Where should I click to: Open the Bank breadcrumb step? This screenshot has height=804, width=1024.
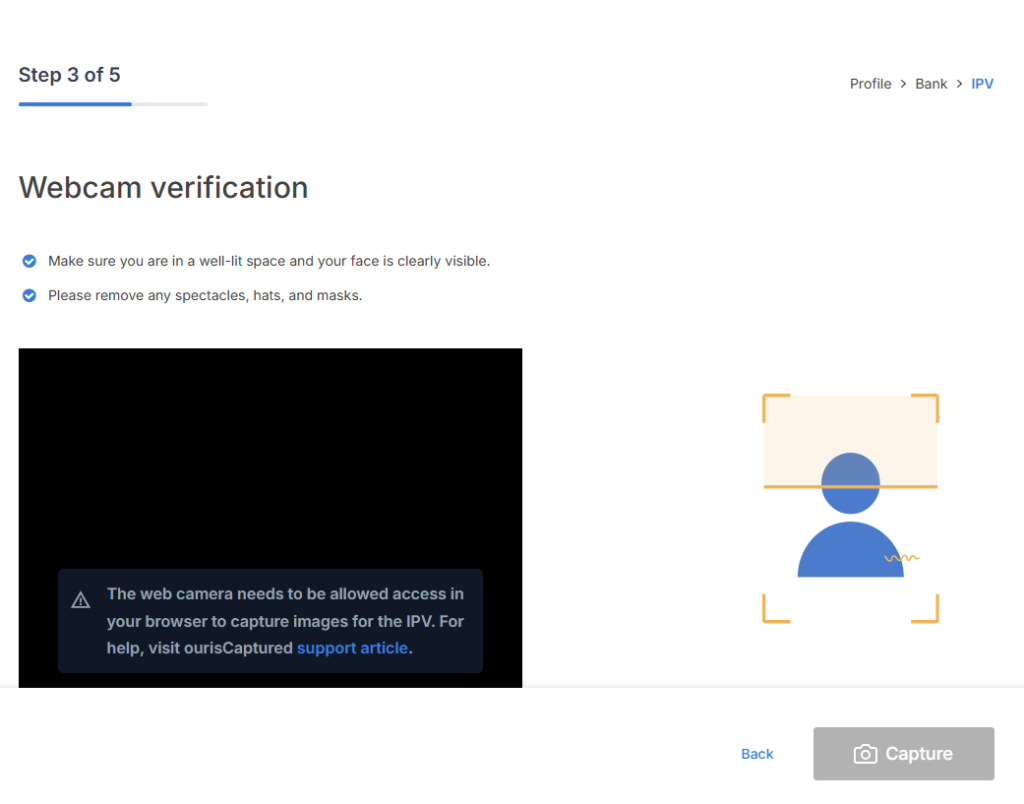pyautogui.click(x=931, y=84)
